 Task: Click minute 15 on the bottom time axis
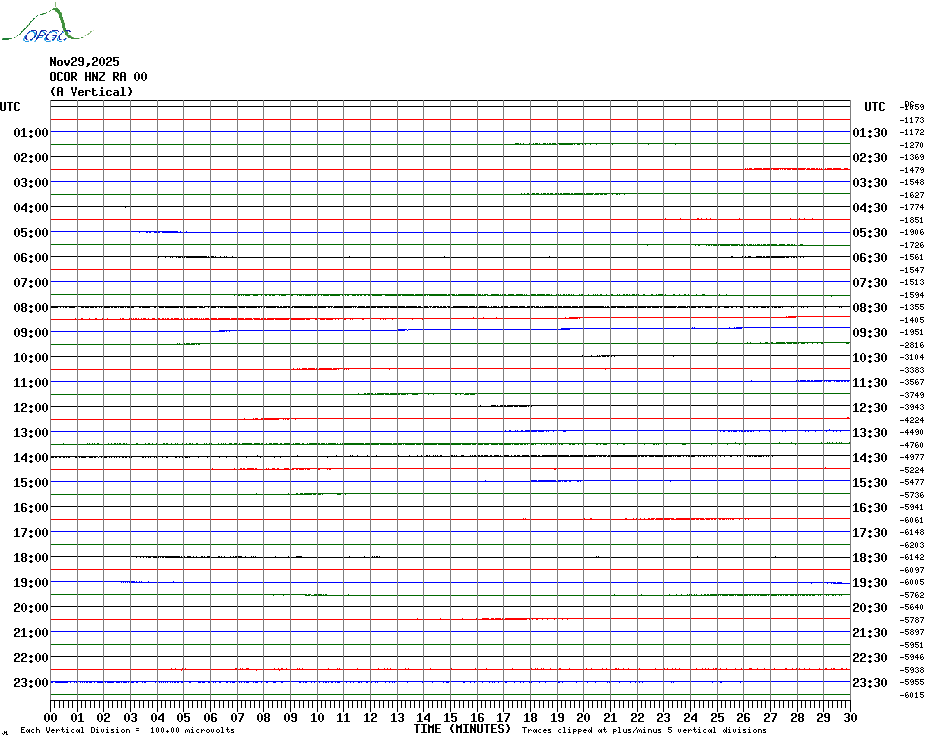(x=450, y=717)
